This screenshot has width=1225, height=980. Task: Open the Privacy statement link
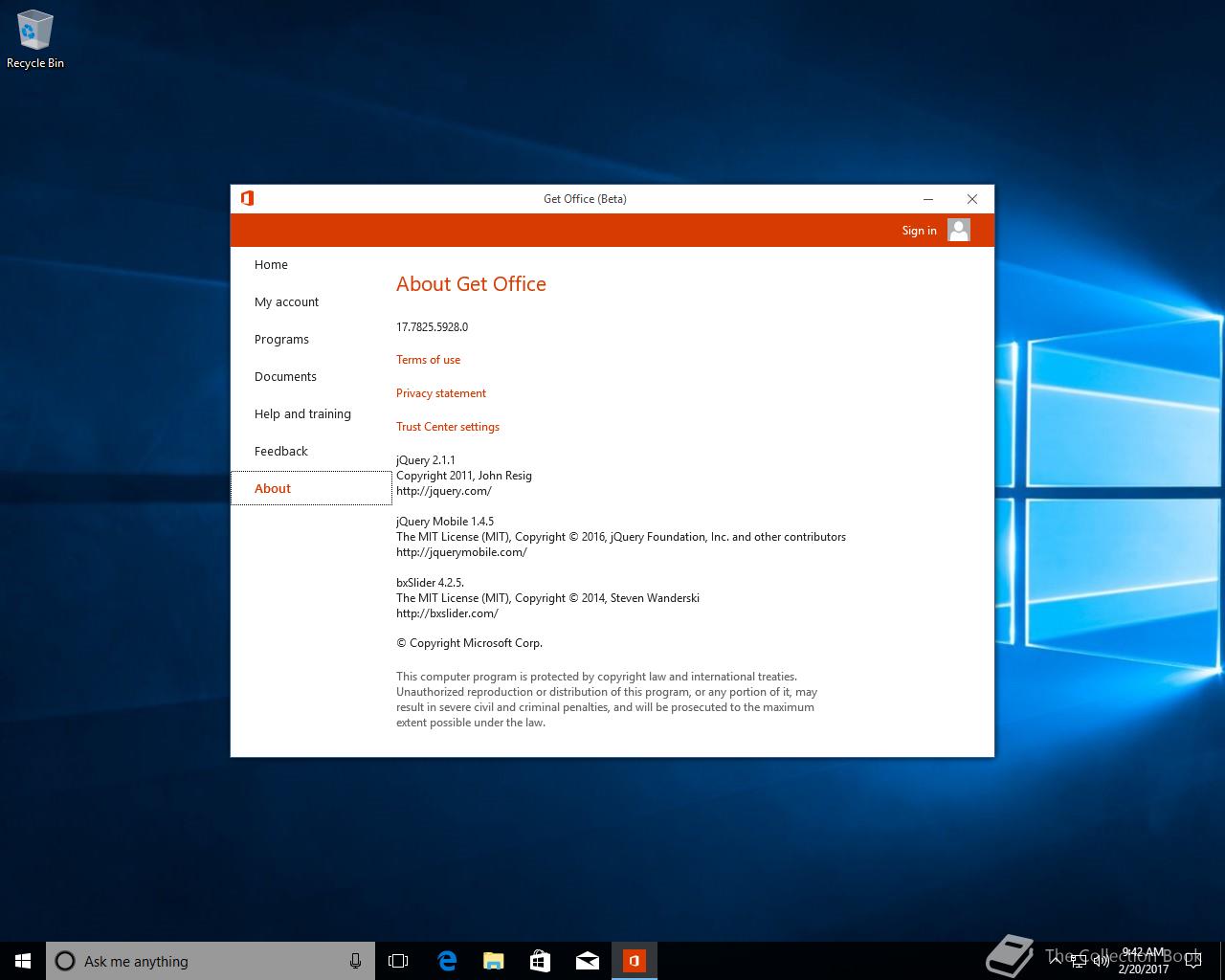click(441, 393)
